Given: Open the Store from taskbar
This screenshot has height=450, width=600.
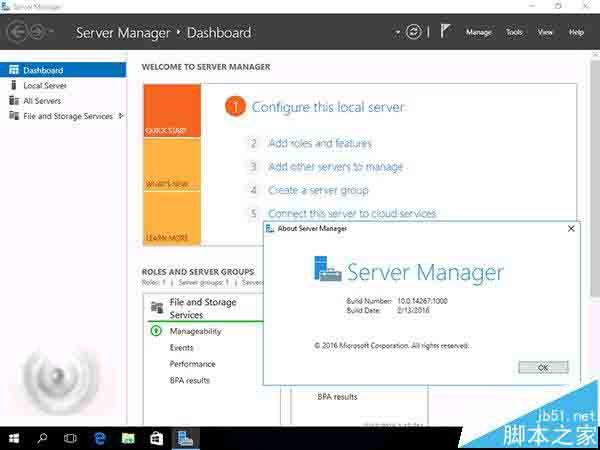Looking at the screenshot, I should click(157, 439).
